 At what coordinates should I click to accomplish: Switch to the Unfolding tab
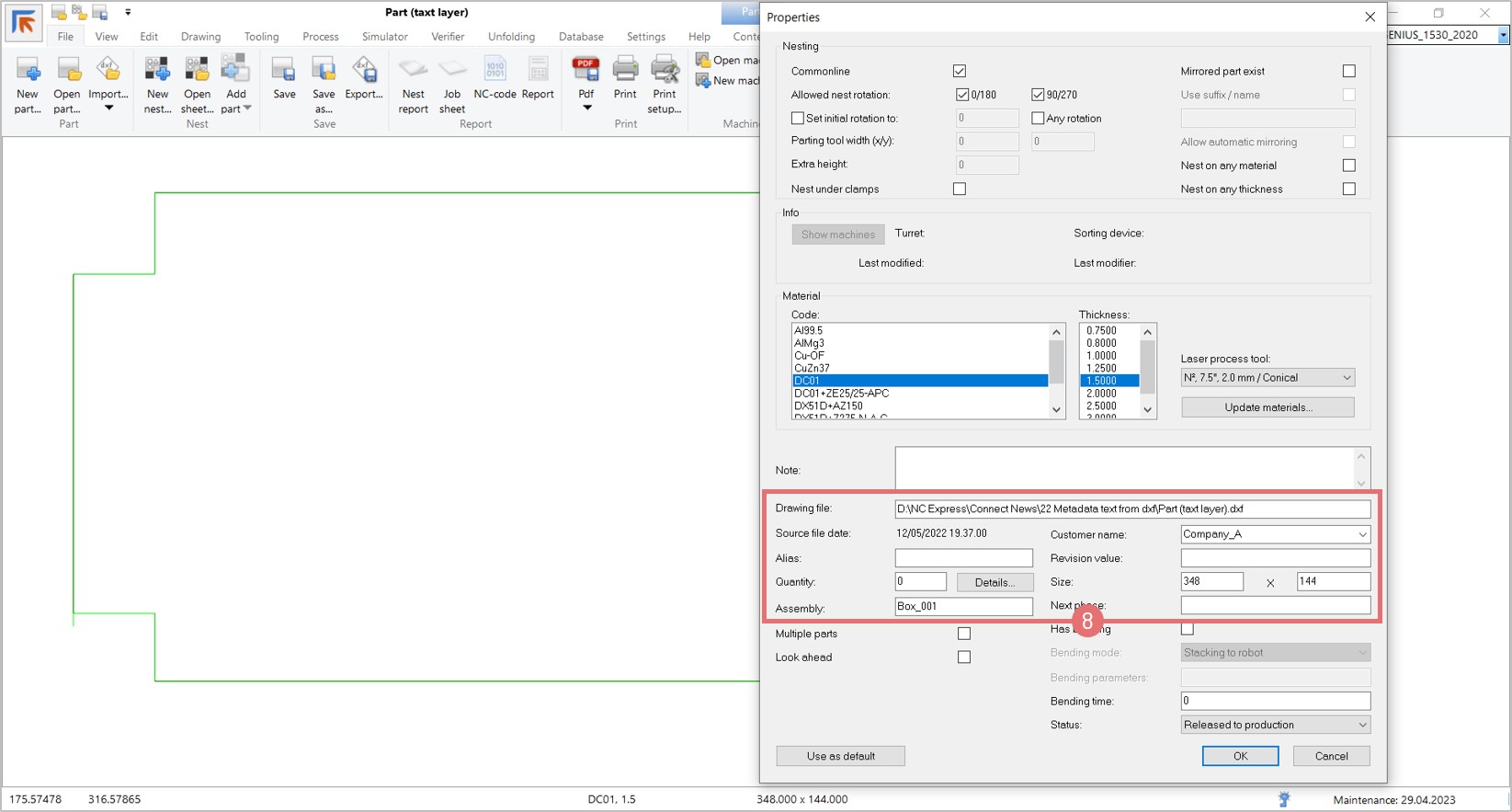pos(511,37)
